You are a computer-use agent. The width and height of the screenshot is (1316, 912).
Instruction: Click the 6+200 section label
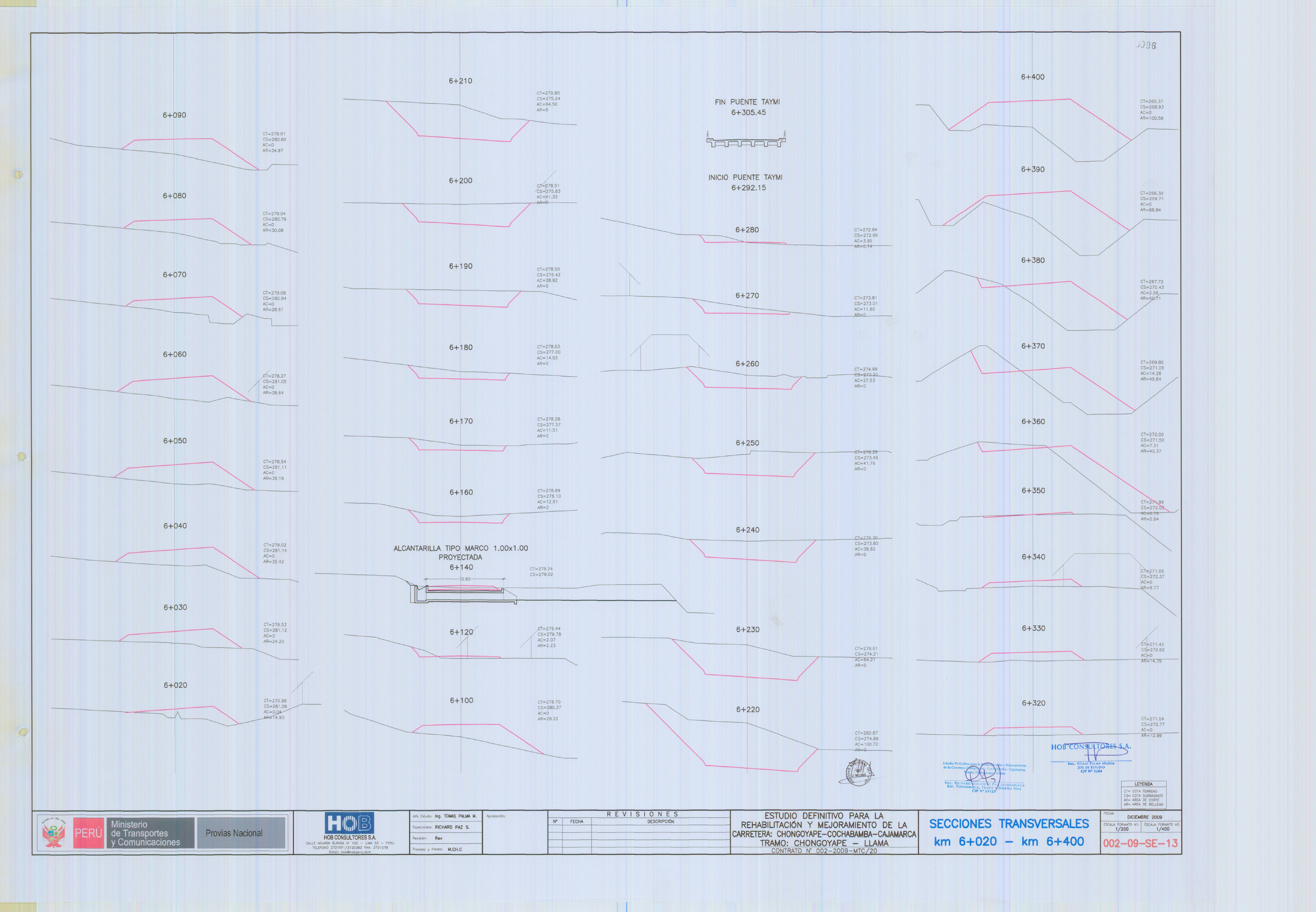(460, 181)
